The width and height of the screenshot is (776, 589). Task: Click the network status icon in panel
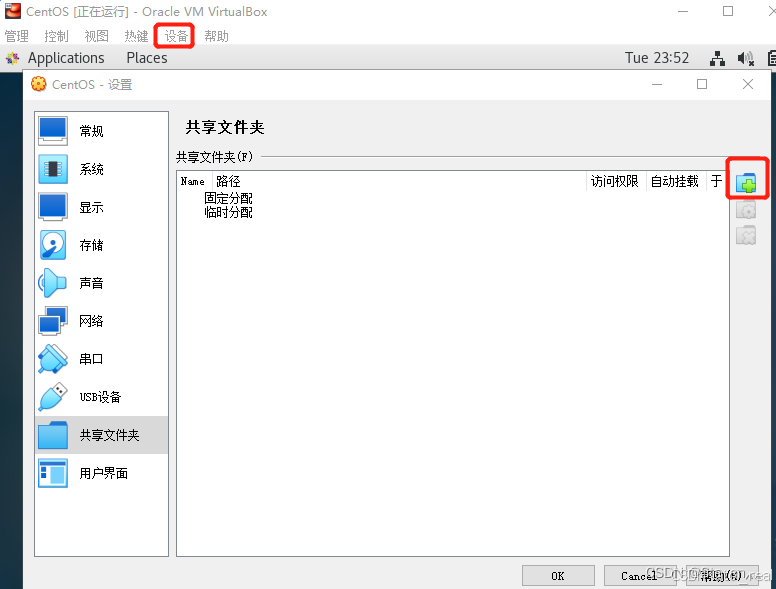pos(717,58)
